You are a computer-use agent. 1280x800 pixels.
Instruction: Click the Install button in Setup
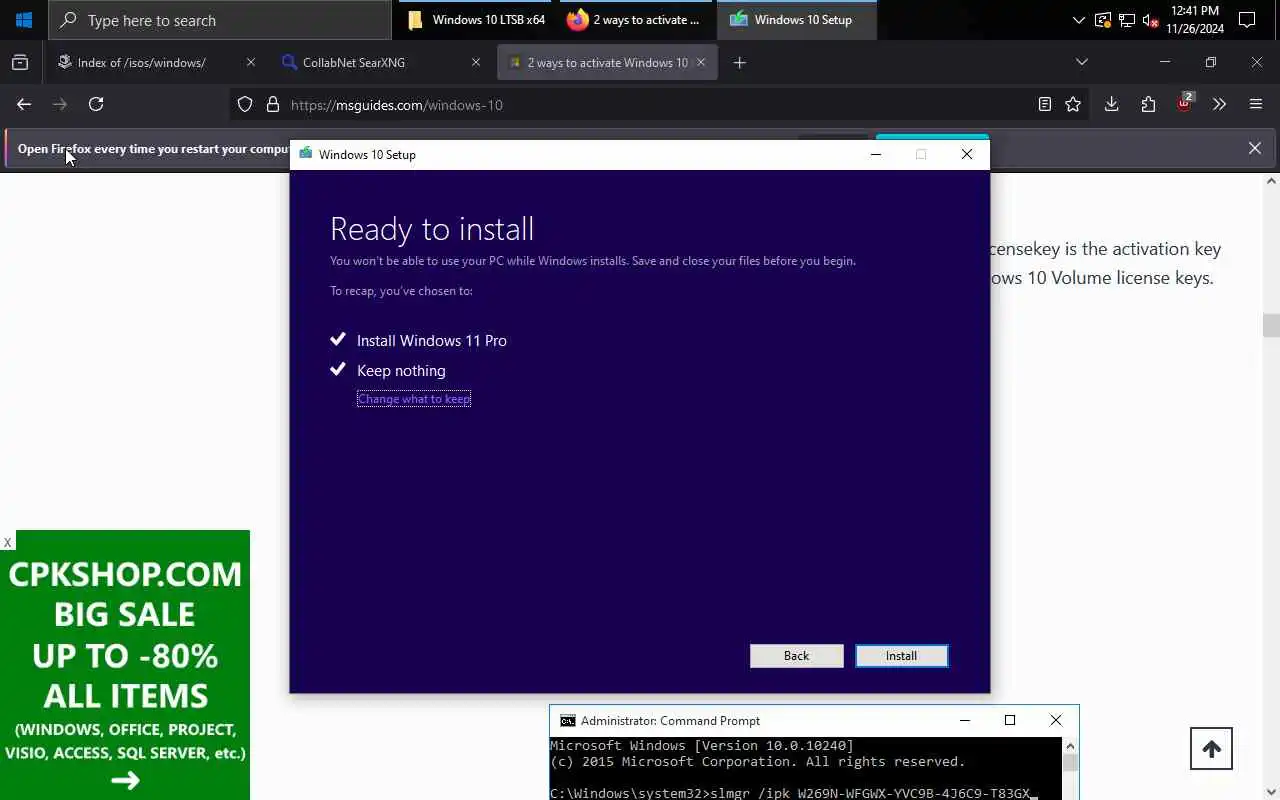pyautogui.click(x=901, y=655)
